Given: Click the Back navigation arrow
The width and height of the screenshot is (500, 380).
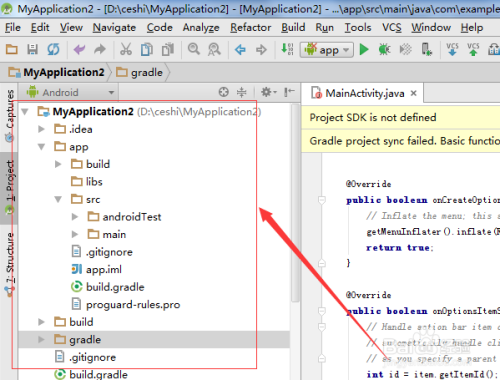Looking at the screenshot, I should point(240,50).
